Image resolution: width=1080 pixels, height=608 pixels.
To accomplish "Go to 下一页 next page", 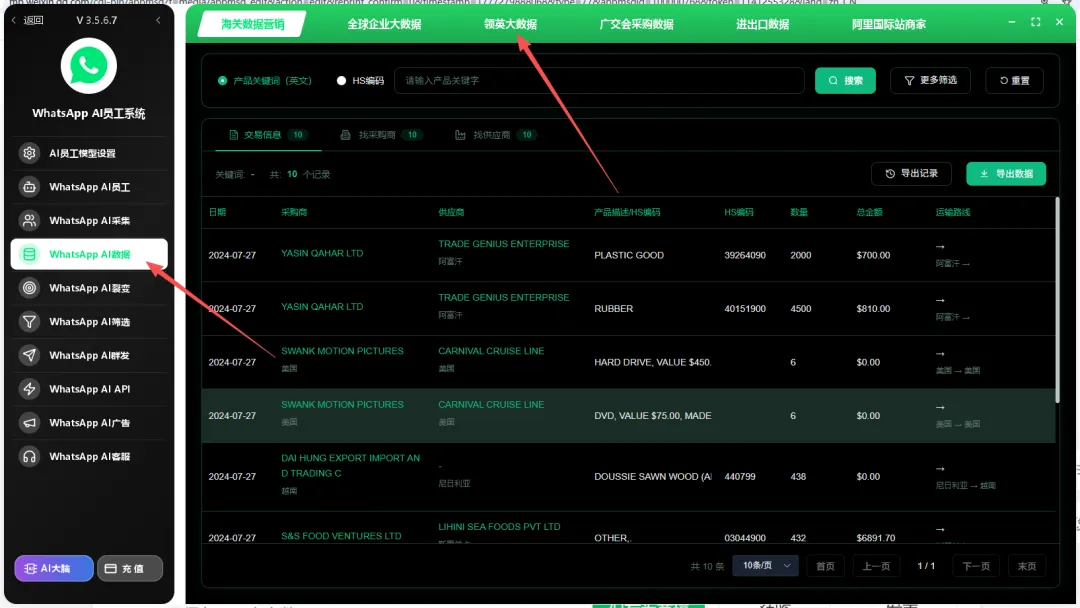I will [976, 566].
